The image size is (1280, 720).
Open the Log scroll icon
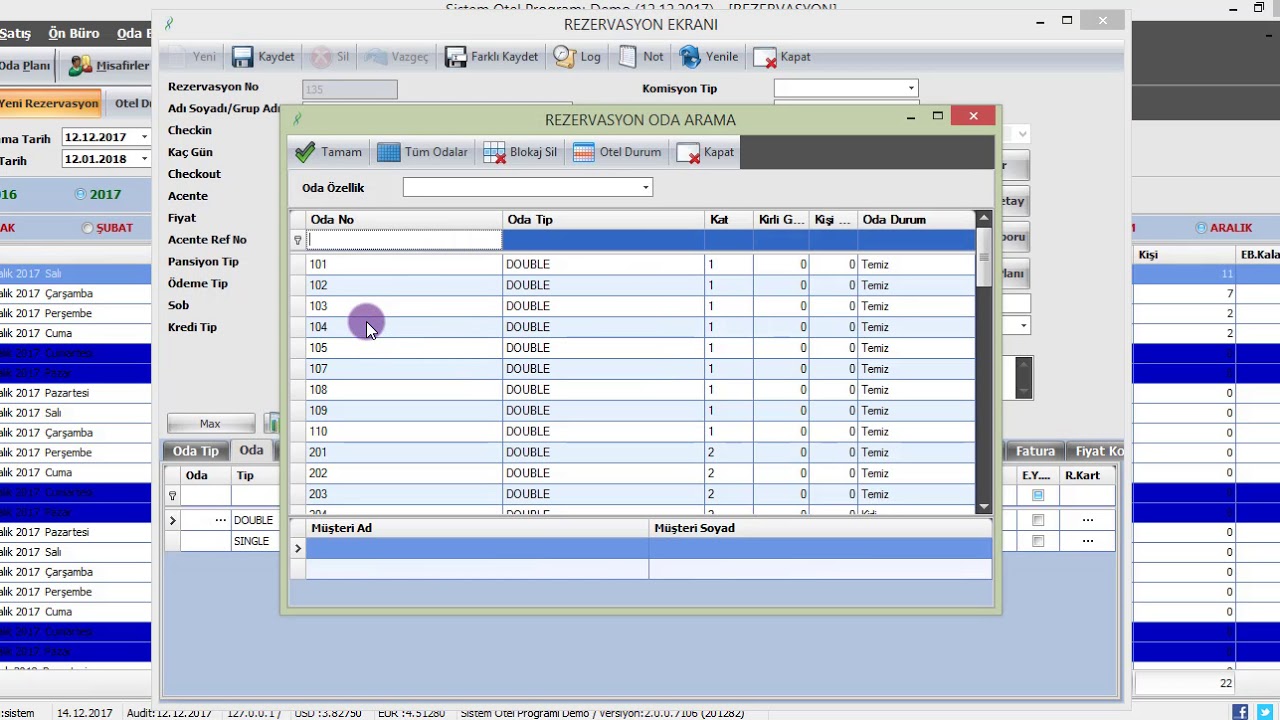(x=565, y=57)
